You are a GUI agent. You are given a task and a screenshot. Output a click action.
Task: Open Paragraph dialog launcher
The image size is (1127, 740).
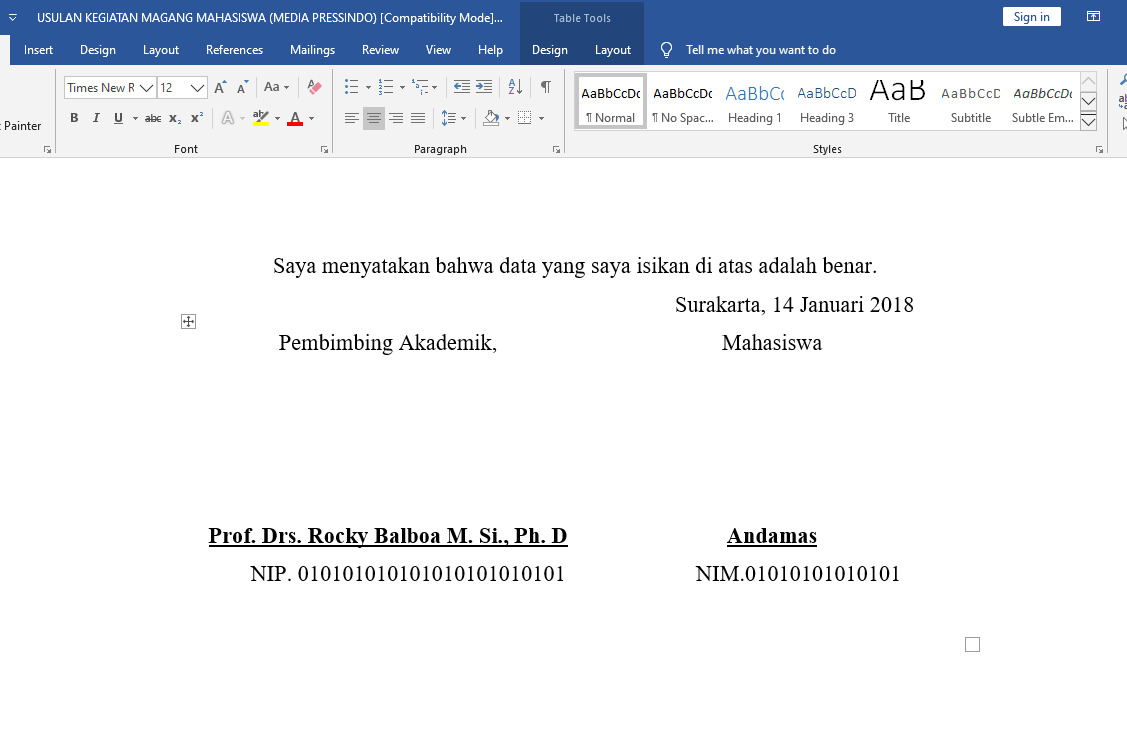click(556, 150)
